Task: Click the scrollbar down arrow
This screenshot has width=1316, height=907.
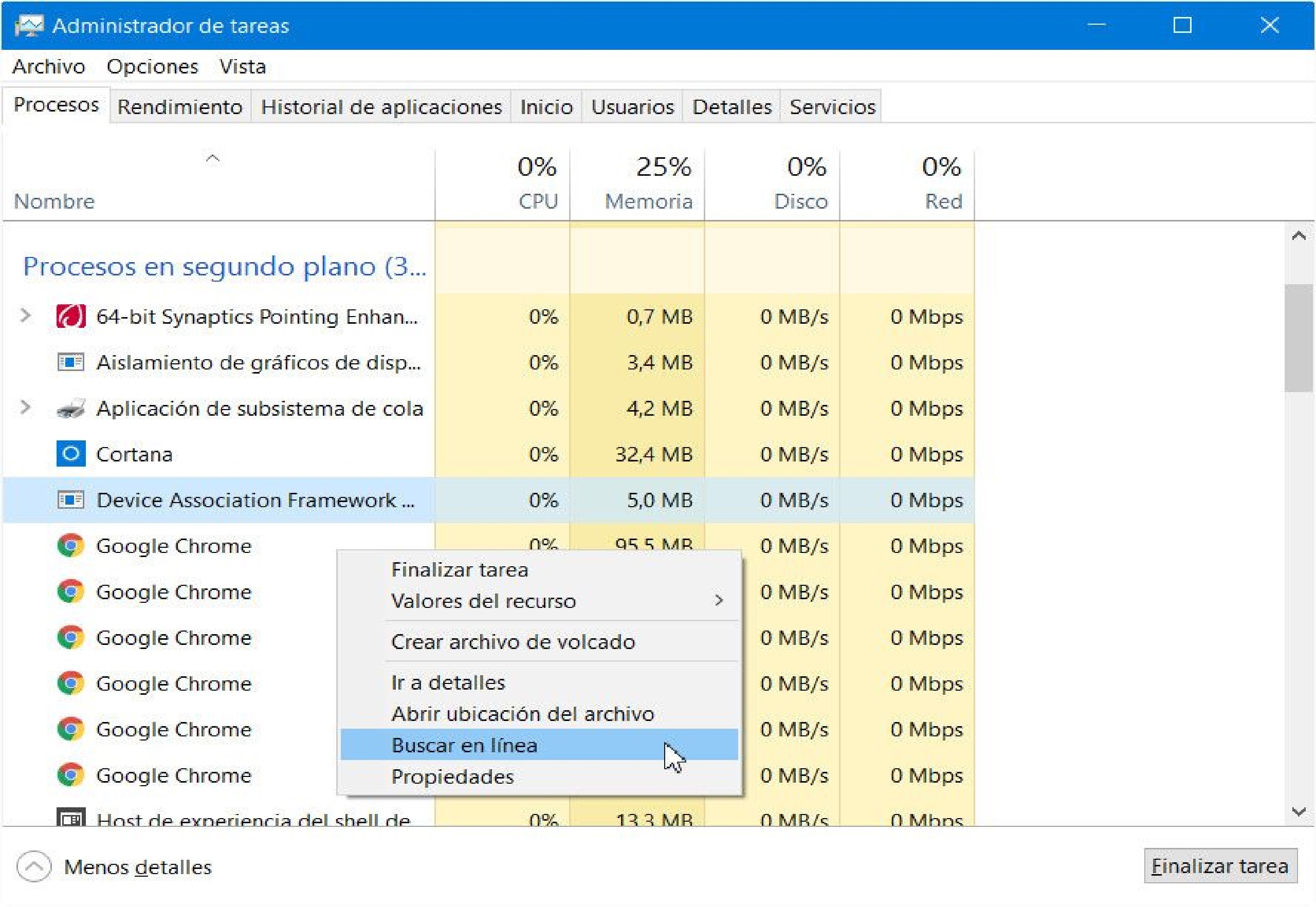Action: [x=1299, y=811]
